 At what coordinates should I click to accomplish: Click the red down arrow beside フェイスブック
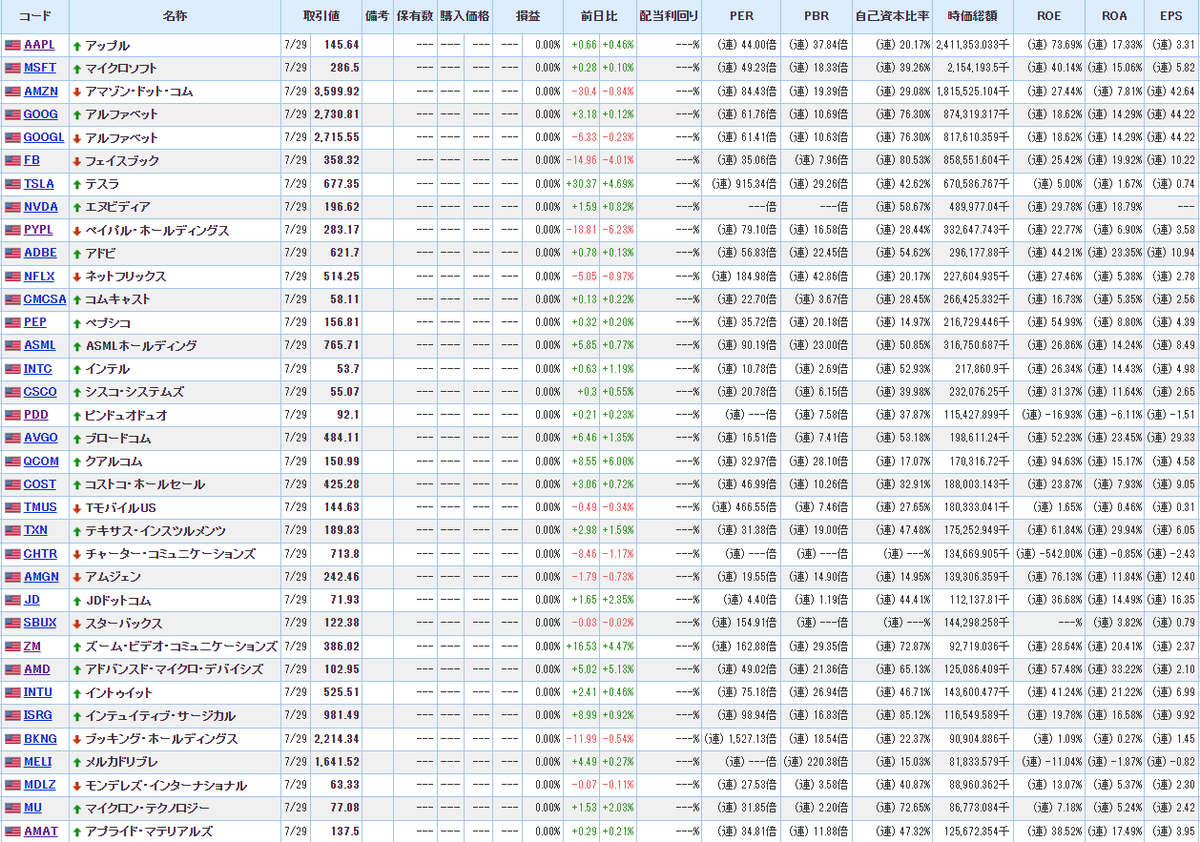coord(77,161)
